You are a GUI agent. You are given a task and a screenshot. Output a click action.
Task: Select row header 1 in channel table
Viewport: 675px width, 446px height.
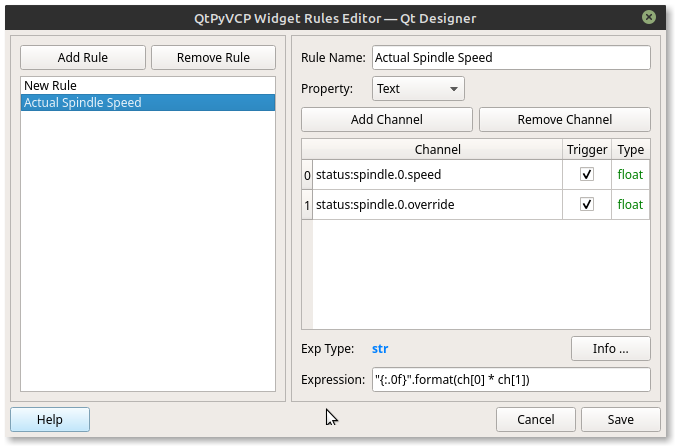307,205
